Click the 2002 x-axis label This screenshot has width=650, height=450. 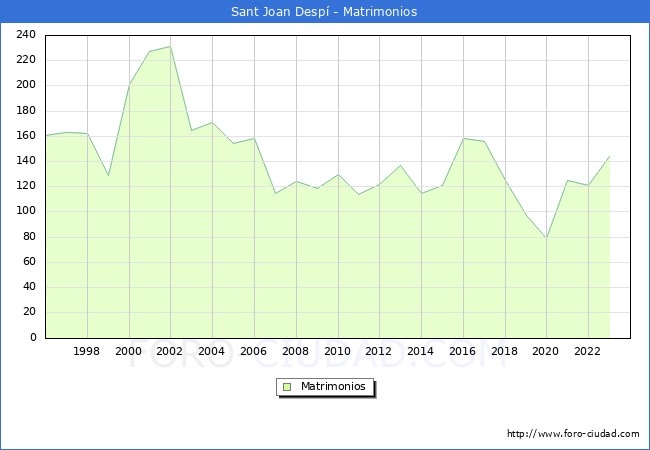(x=170, y=351)
